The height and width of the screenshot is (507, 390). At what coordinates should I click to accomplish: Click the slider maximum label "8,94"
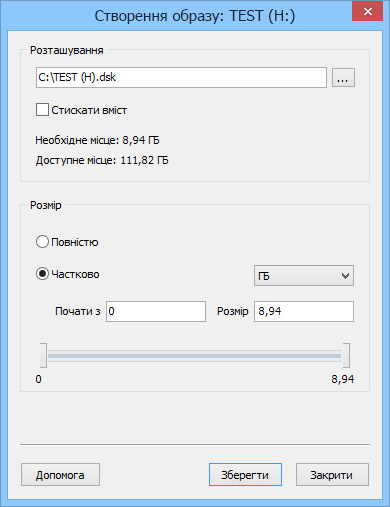coord(342,379)
